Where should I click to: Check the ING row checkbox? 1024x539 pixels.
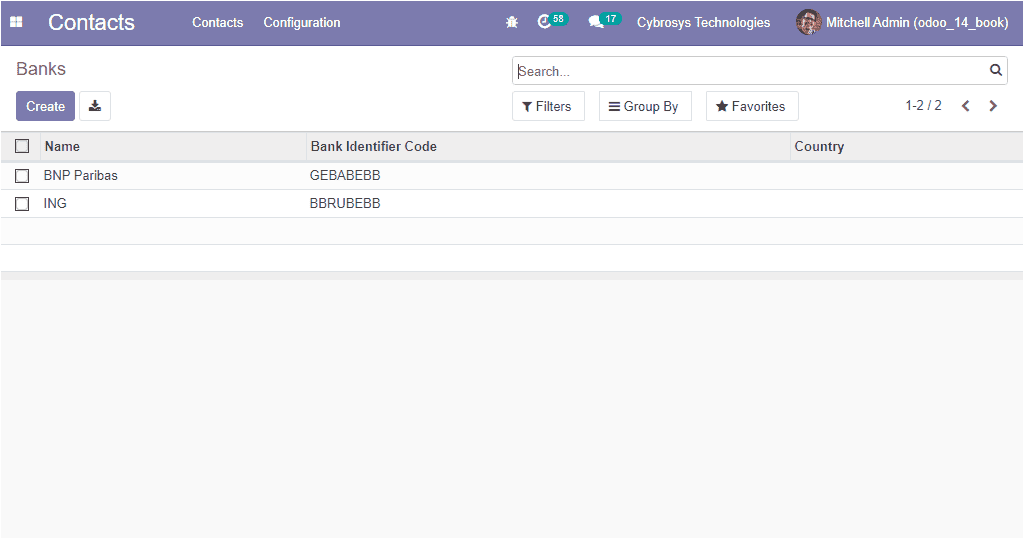[x=22, y=204]
